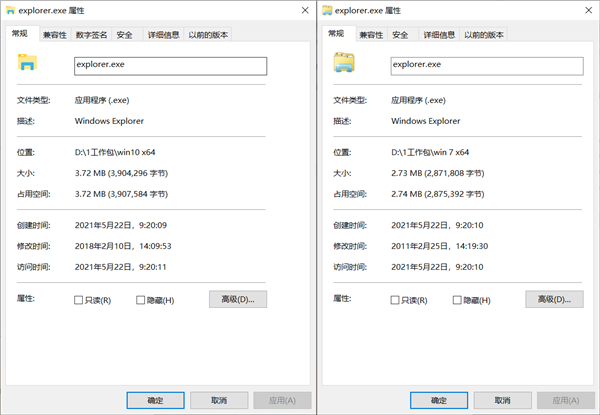
Task: Click 应用程序 (.exe) file type in right window
Action: [x=418, y=100]
